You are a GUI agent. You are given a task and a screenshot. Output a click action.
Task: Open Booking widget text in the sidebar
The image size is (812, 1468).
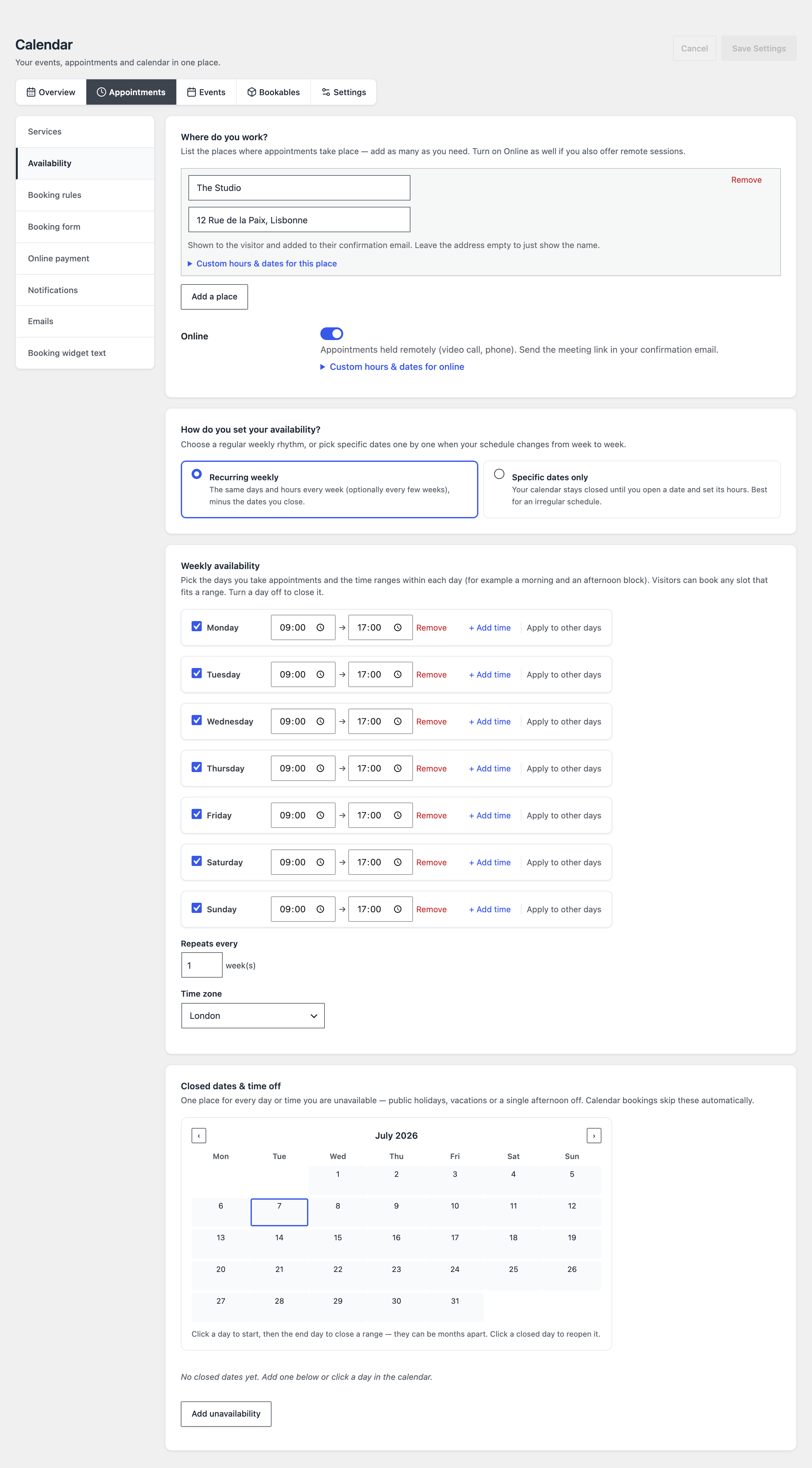pyautogui.click(x=85, y=353)
